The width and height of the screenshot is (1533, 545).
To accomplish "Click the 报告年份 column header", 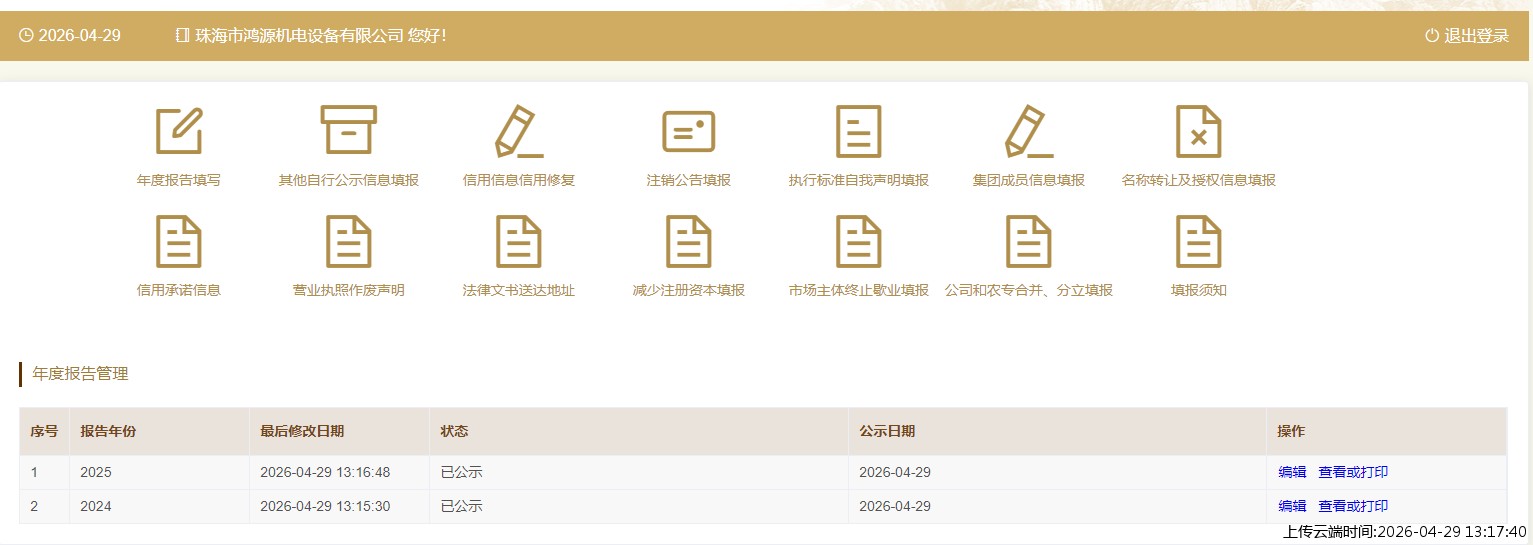I will click(x=108, y=431).
